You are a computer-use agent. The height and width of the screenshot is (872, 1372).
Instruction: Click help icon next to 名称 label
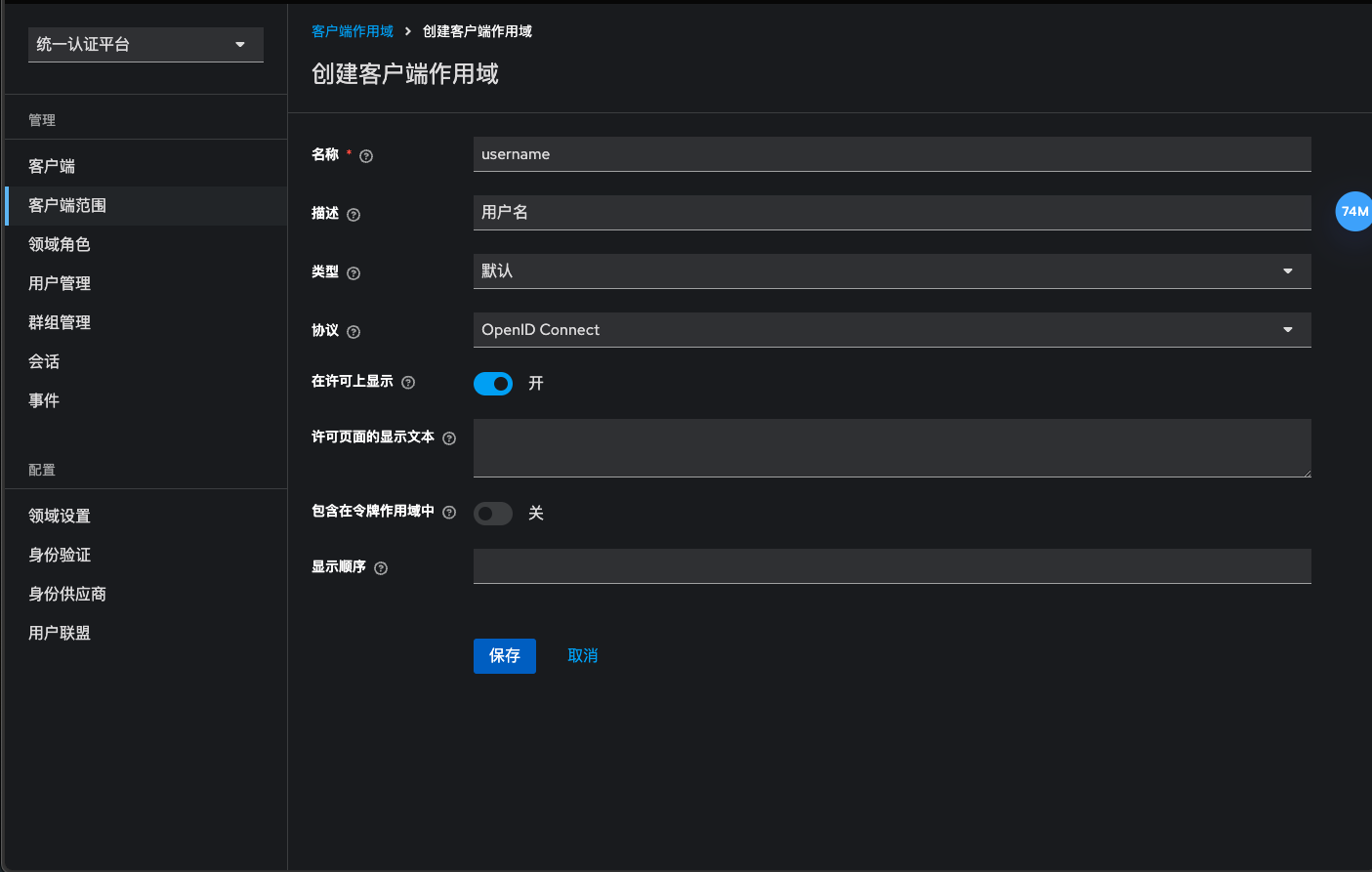[366, 156]
